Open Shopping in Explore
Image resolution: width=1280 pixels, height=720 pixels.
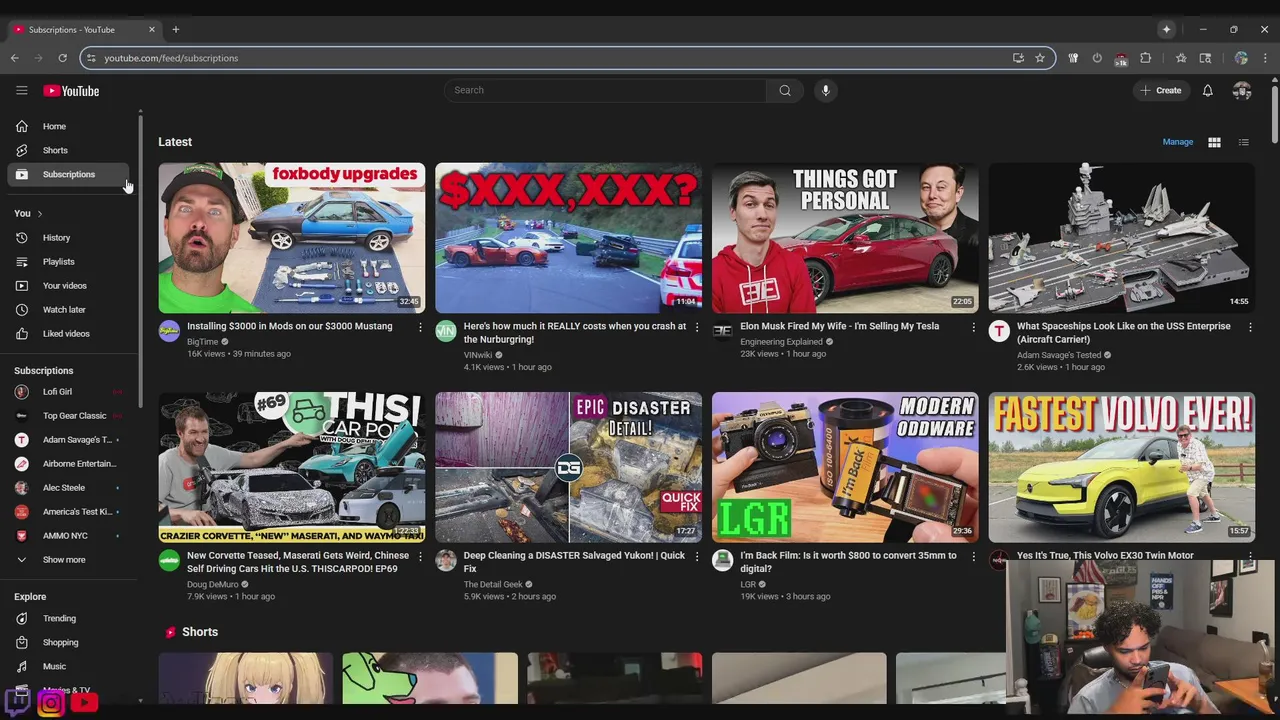pos(68,643)
